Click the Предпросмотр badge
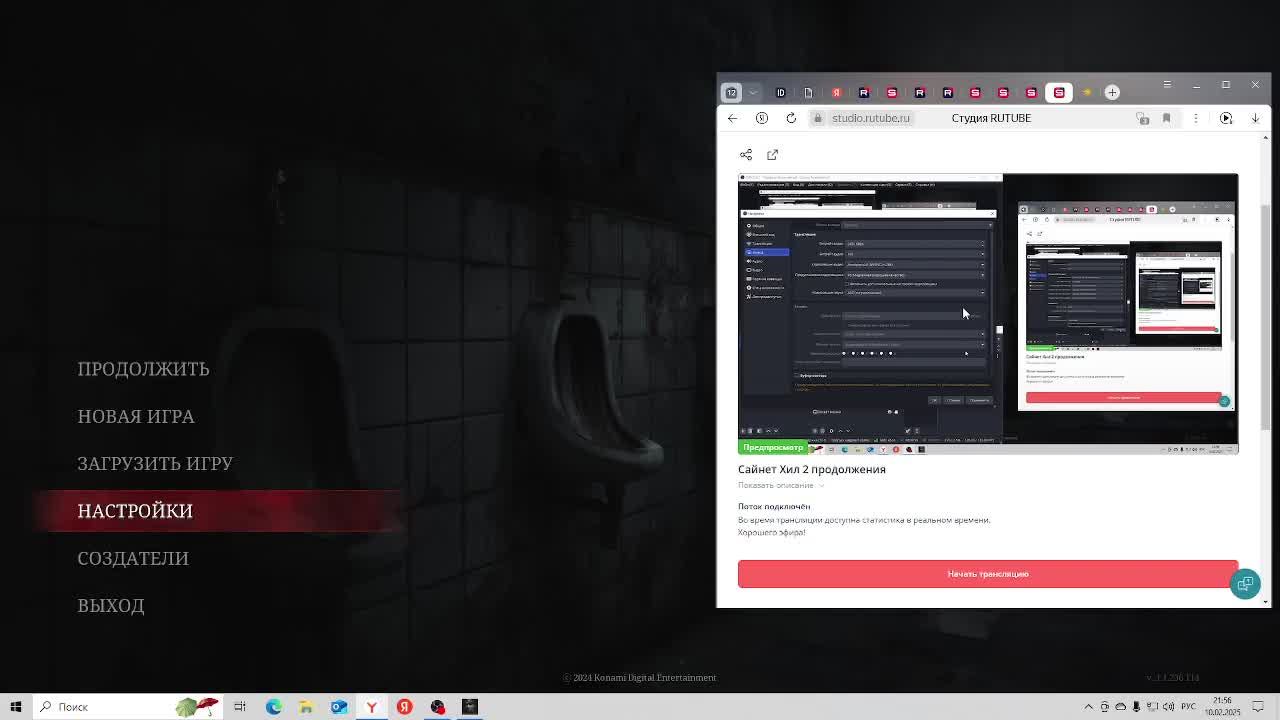 (x=773, y=447)
